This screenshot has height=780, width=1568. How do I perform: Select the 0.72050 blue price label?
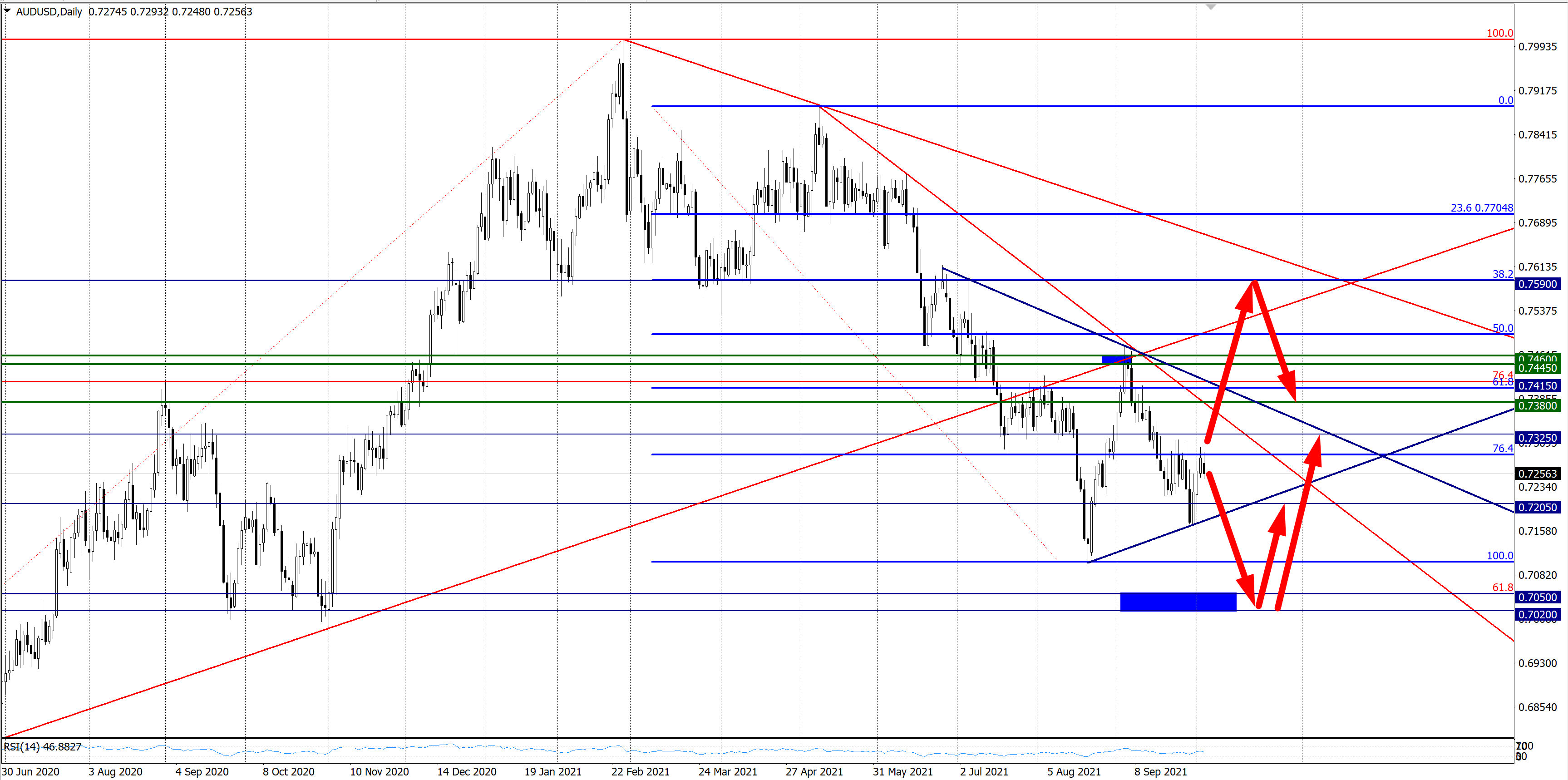pos(1537,507)
